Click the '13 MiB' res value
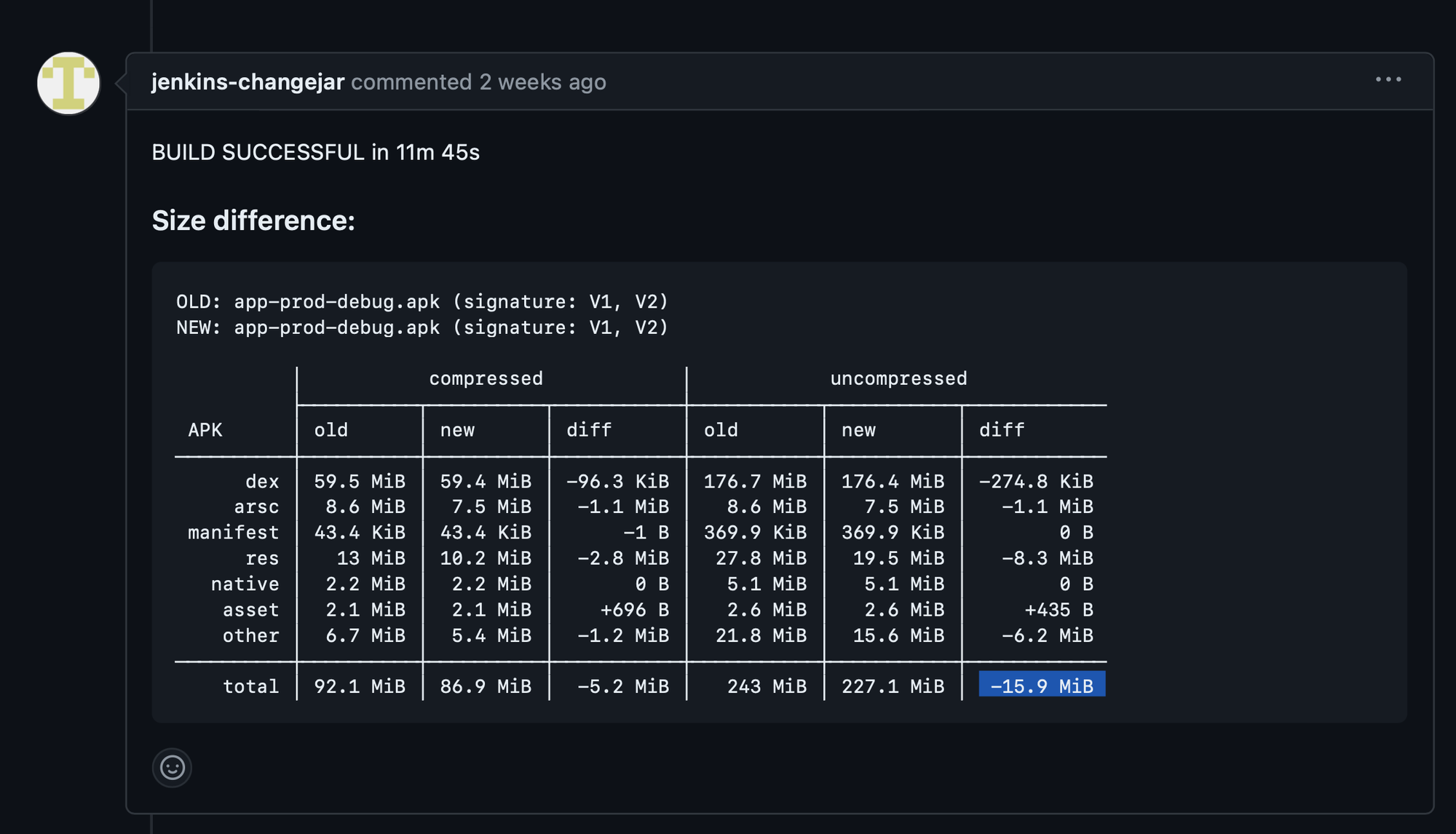 tap(371, 558)
